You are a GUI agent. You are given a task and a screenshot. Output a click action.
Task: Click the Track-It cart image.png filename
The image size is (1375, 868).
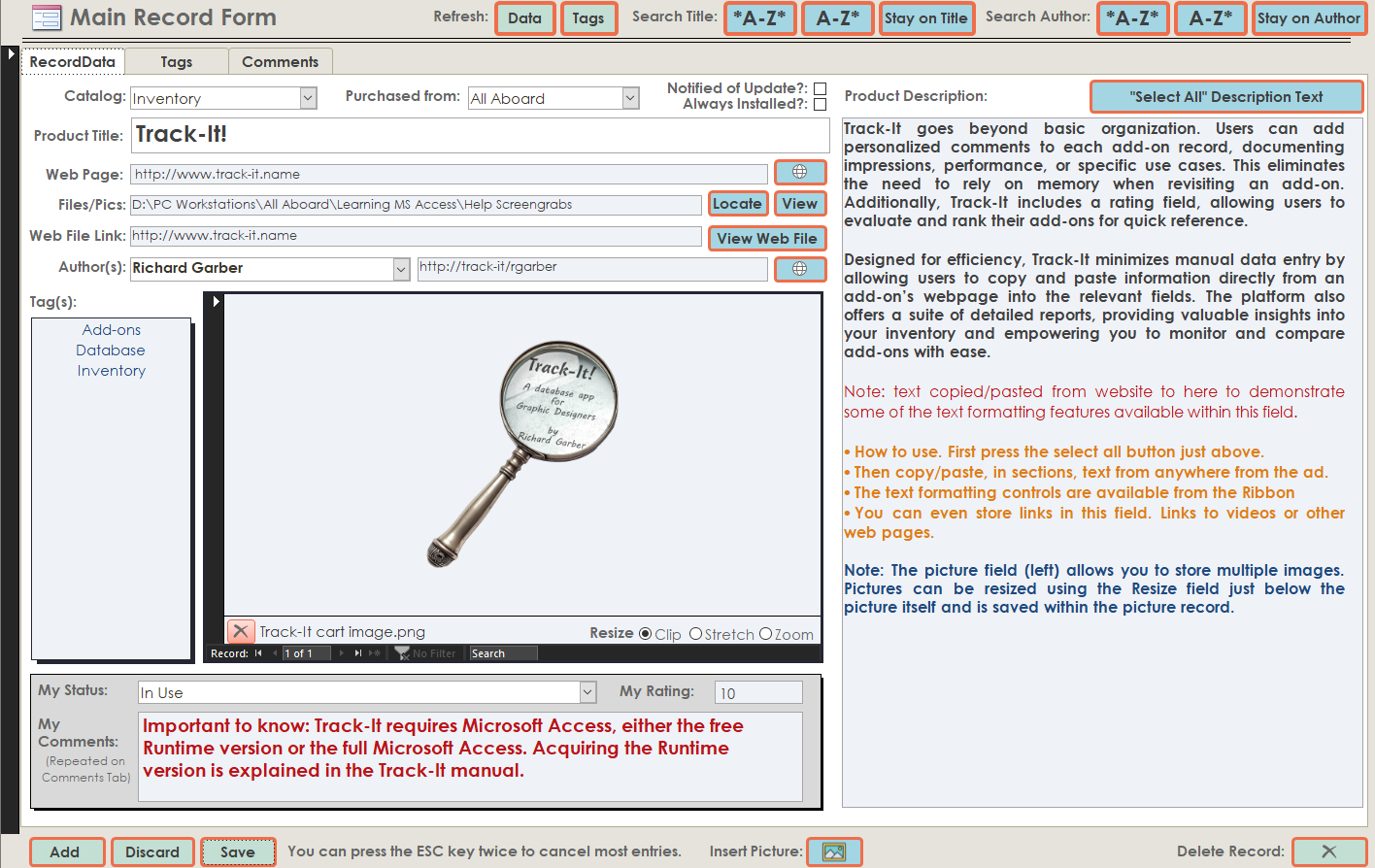(x=342, y=632)
